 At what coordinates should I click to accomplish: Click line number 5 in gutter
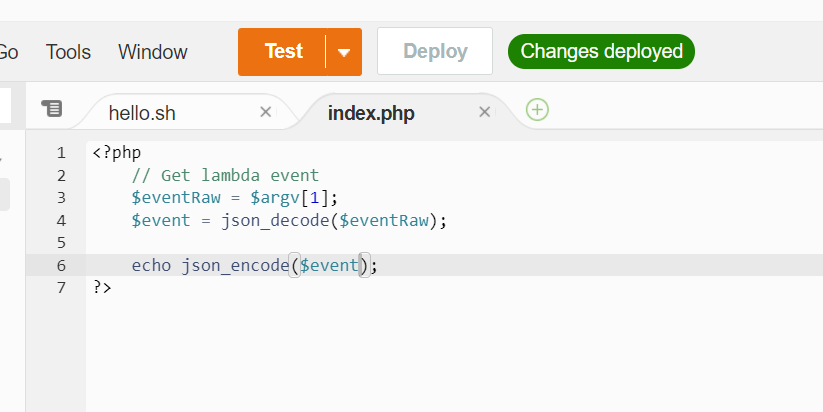pos(61,243)
